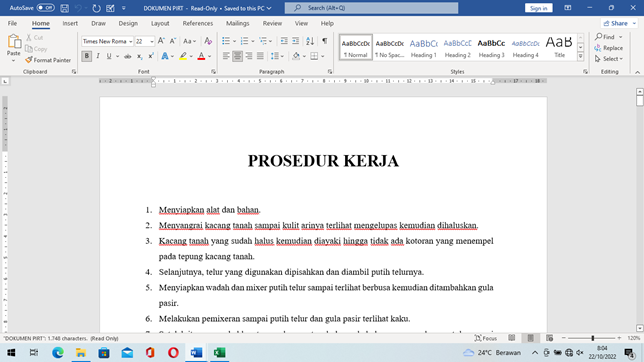Open the Design tab
This screenshot has height=362, width=644.
(128, 23)
